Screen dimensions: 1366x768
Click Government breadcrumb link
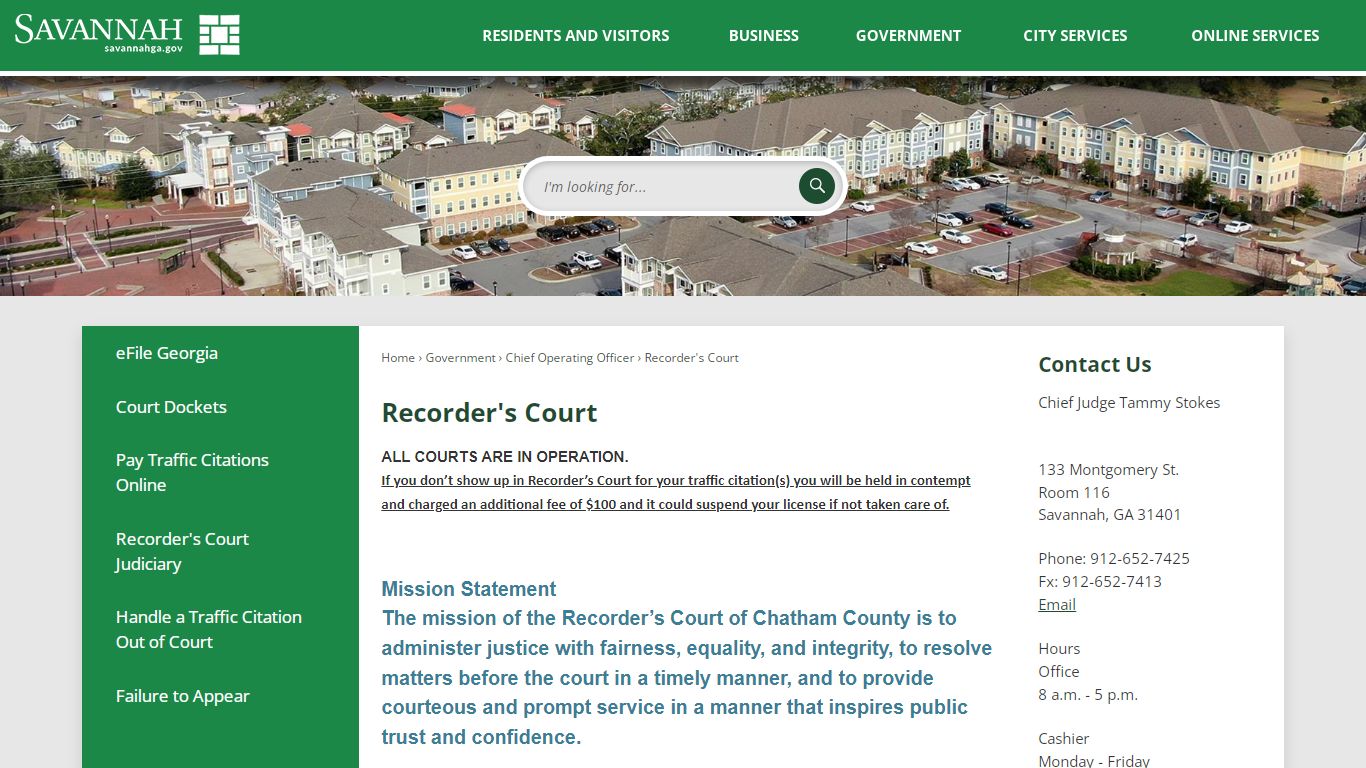(x=460, y=357)
